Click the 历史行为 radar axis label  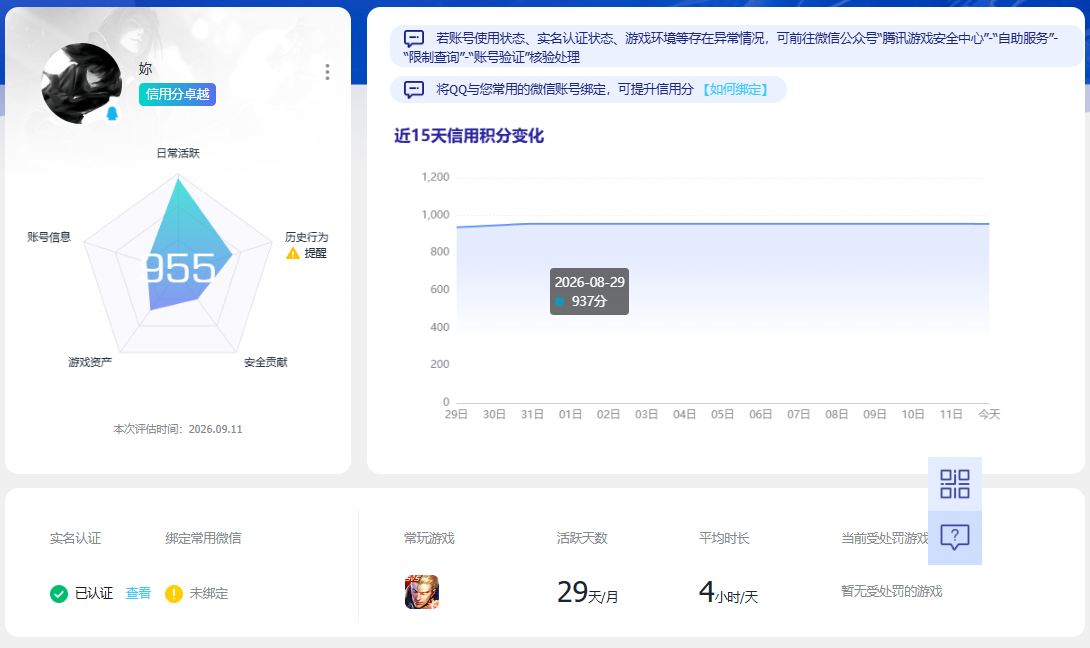(307, 237)
